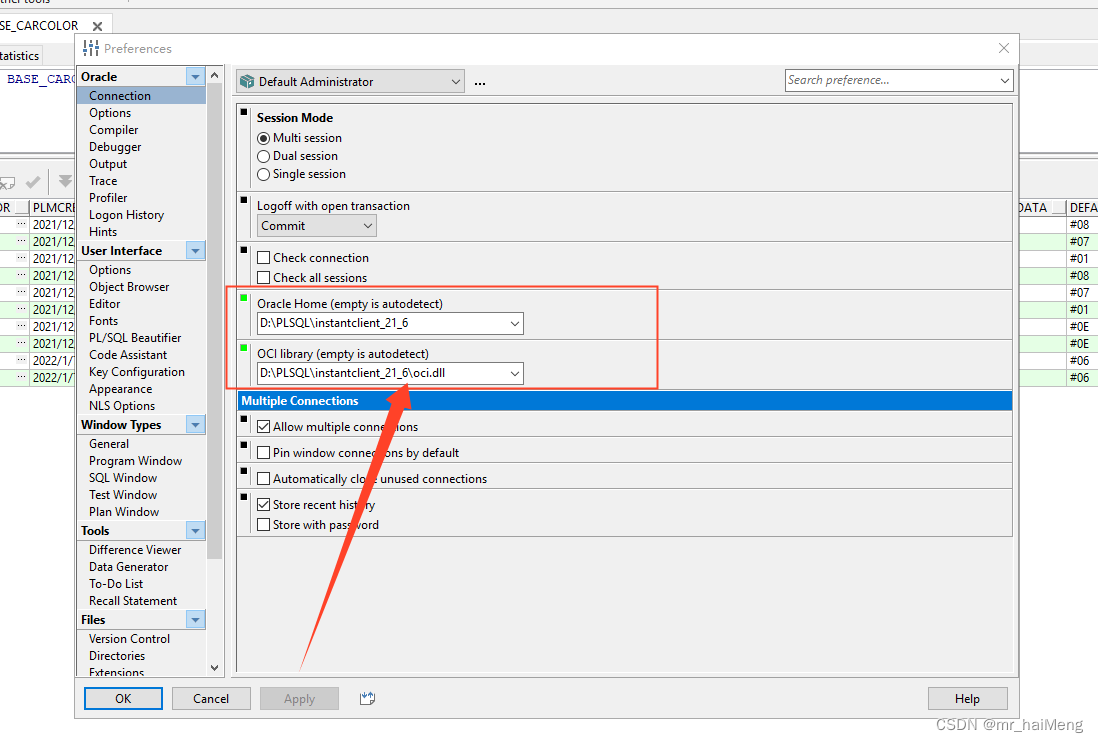Toggle Pin window connections by default

263,452
